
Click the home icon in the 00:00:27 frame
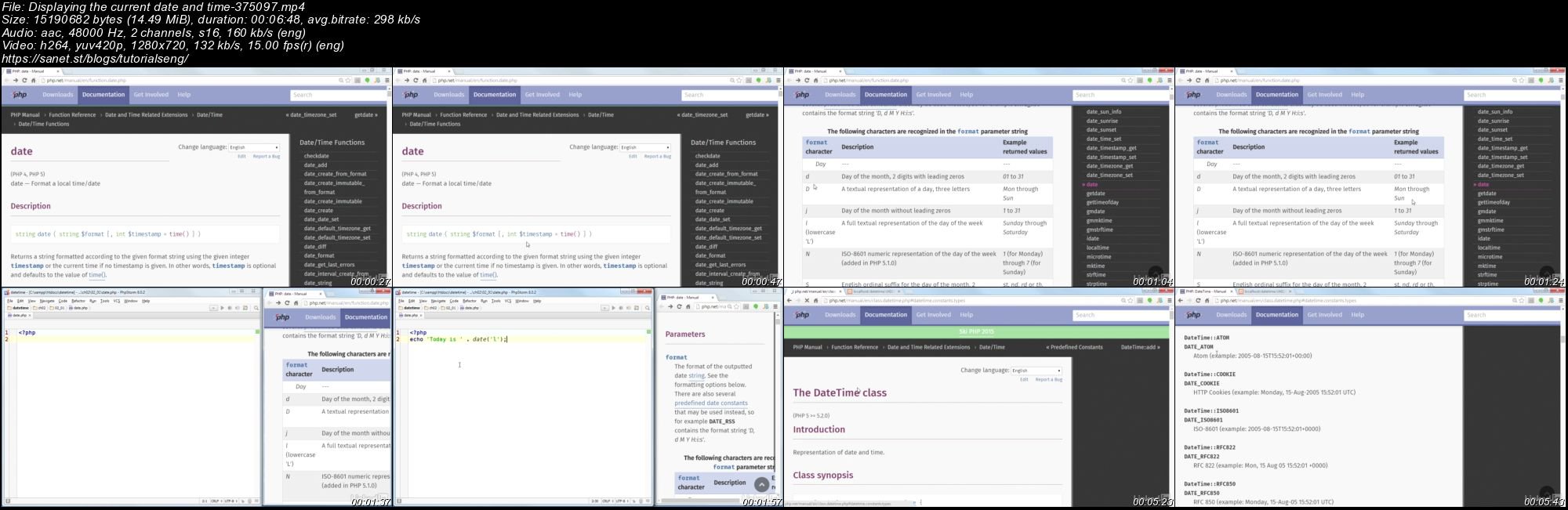click(33, 80)
